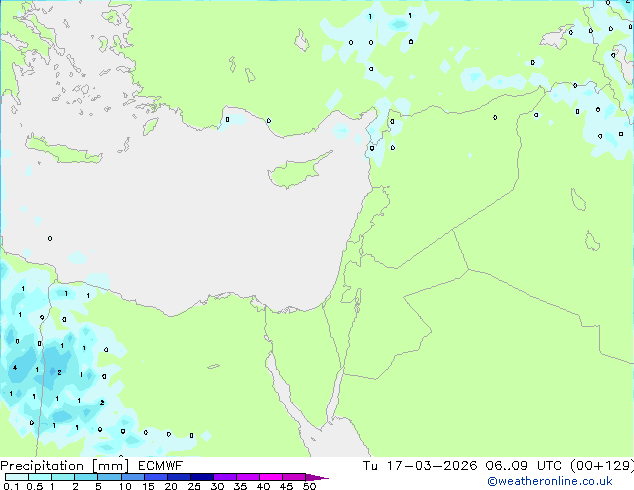Click the ECMWF model label
Viewport: 634px width, 490px height.
(x=161, y=466)
